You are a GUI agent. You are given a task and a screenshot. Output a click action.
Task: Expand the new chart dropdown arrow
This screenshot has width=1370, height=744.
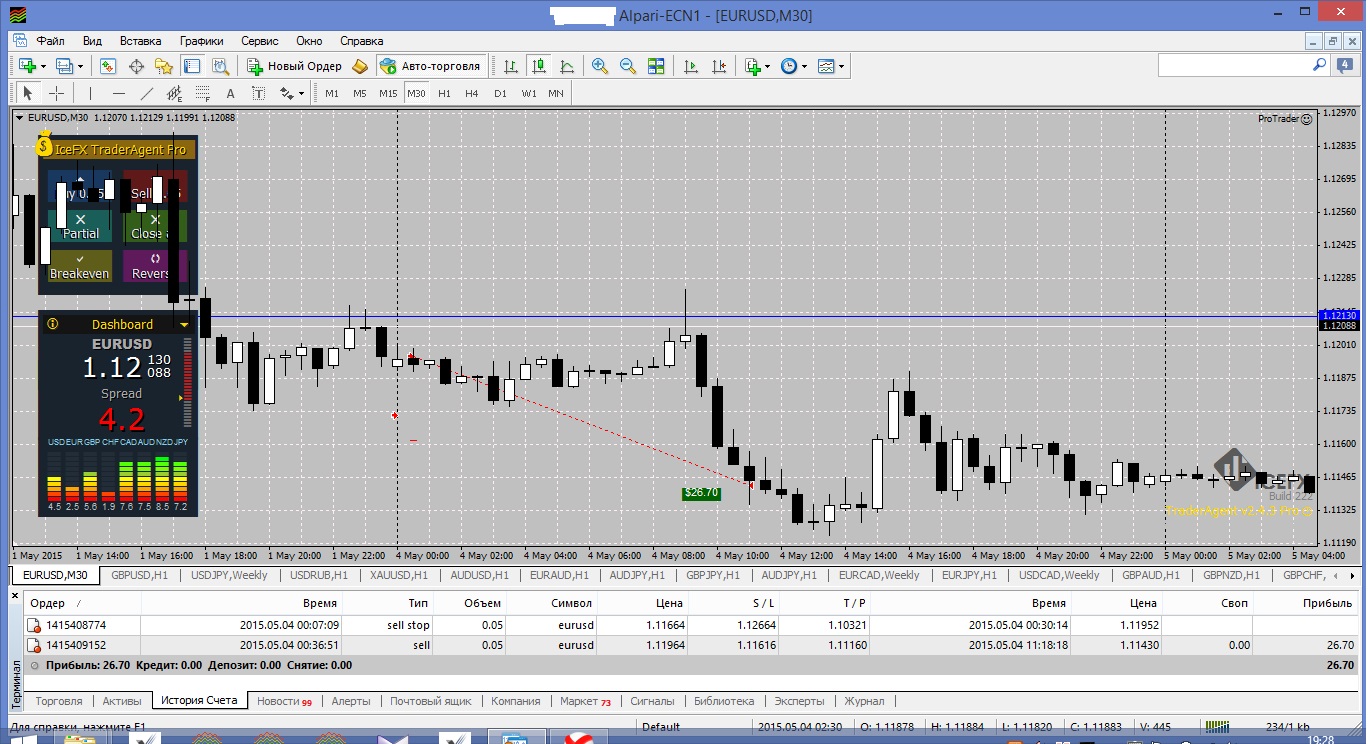click(42, 67)
